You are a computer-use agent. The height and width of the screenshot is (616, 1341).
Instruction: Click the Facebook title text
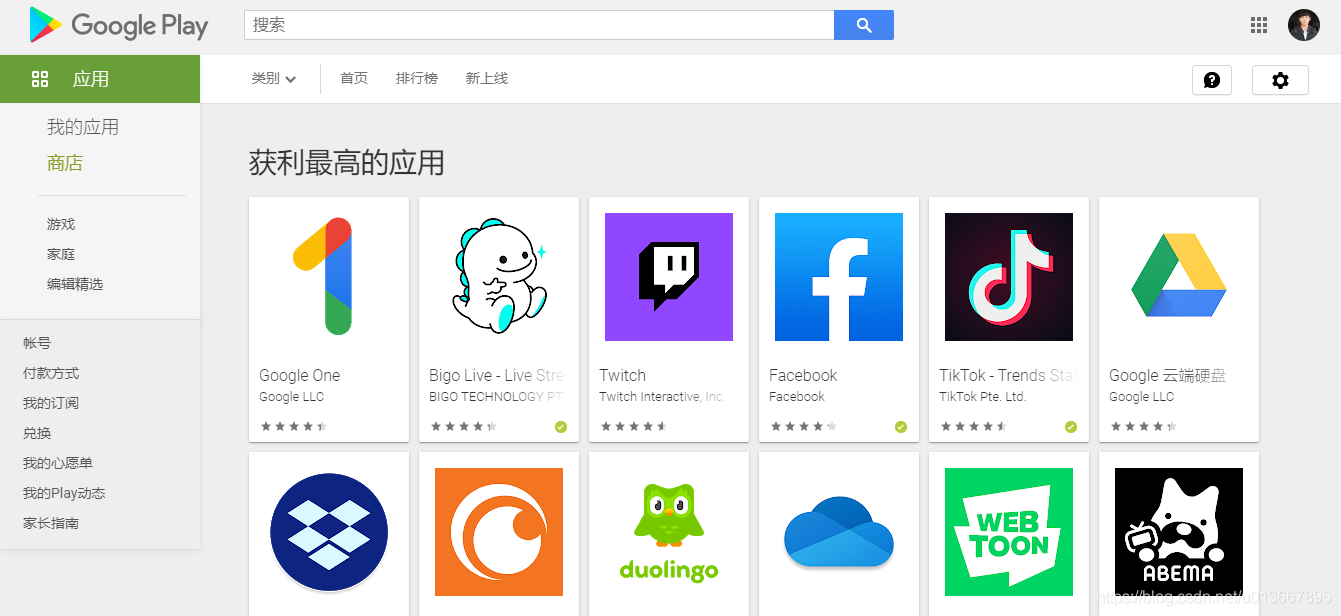803,375
